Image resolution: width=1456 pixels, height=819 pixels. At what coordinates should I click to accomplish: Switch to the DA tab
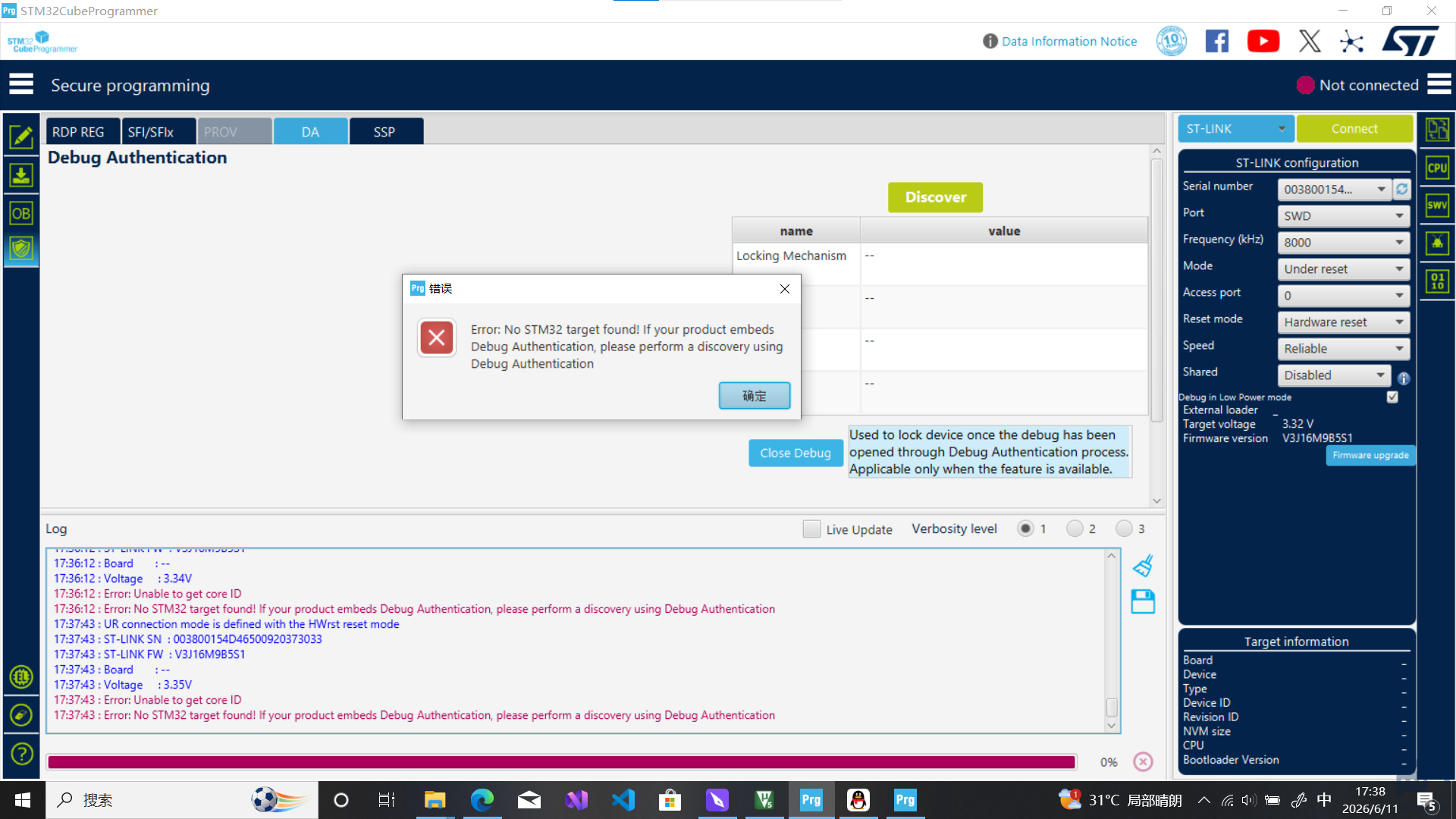coord(310,131)
